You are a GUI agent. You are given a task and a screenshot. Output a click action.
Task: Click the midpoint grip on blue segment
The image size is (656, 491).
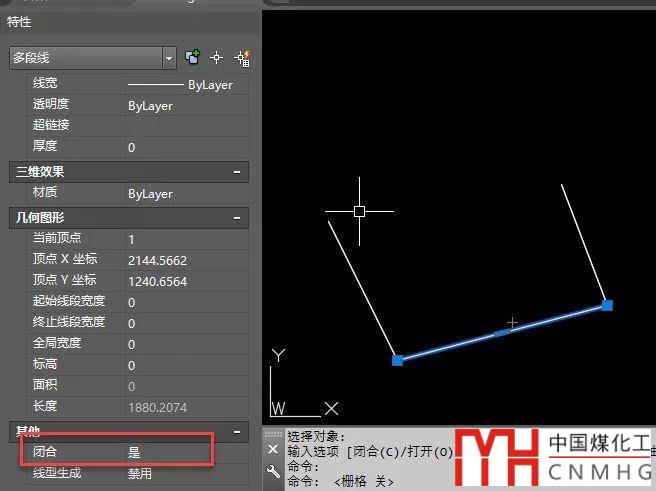(x=502, y=332)
